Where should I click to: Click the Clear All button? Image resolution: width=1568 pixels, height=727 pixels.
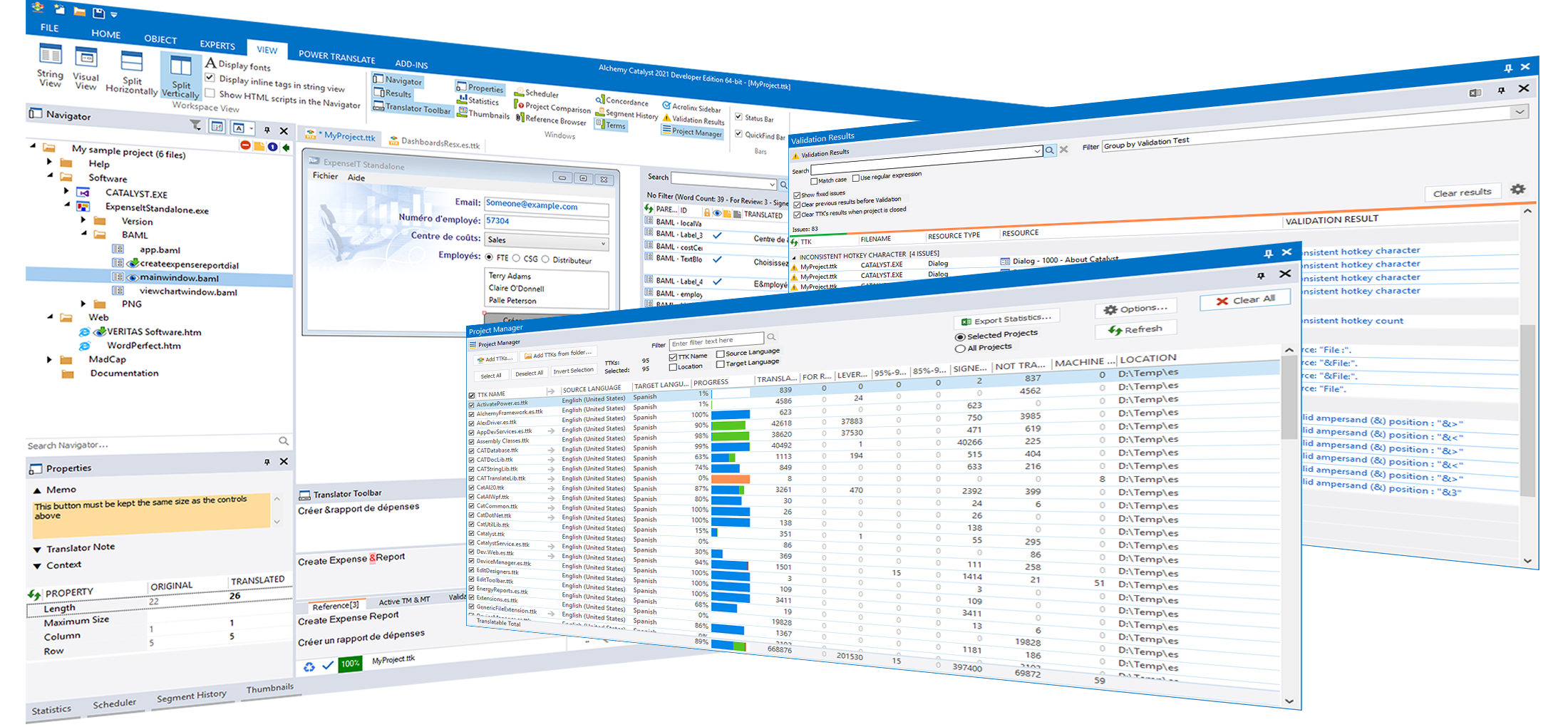pos(1245,299)
